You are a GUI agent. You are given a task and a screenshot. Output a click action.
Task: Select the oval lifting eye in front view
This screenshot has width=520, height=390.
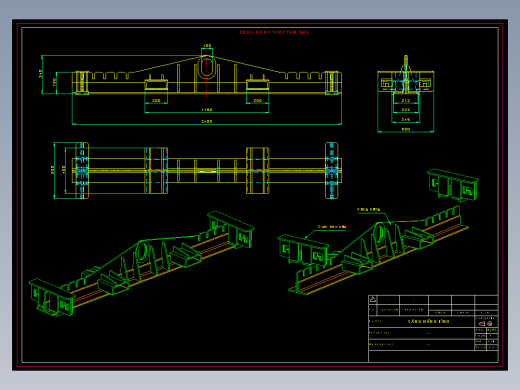(207, 67)
